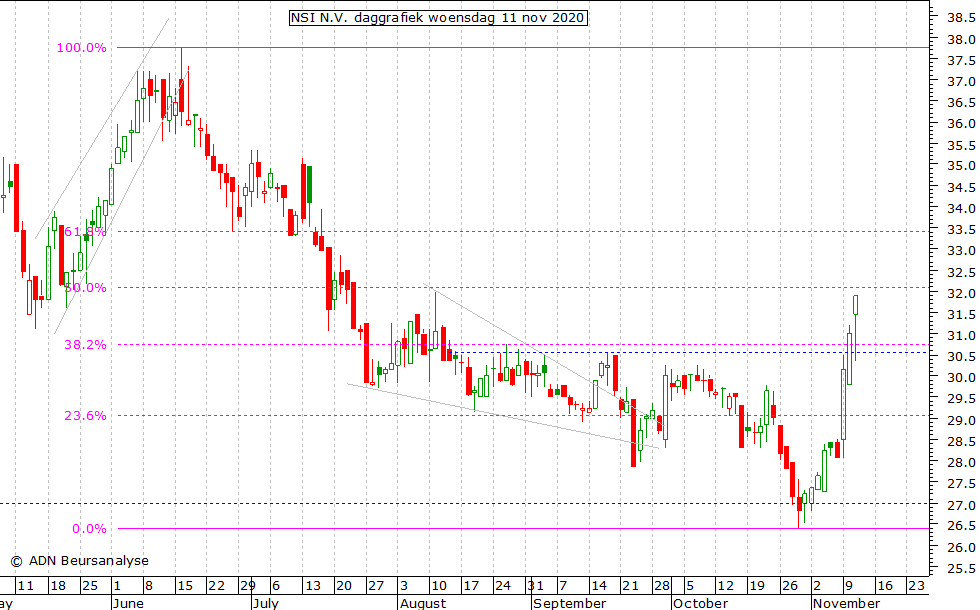Click the 'June' month label on the time axis
This screenshot has width=980, height=610.
pos(129,603)
